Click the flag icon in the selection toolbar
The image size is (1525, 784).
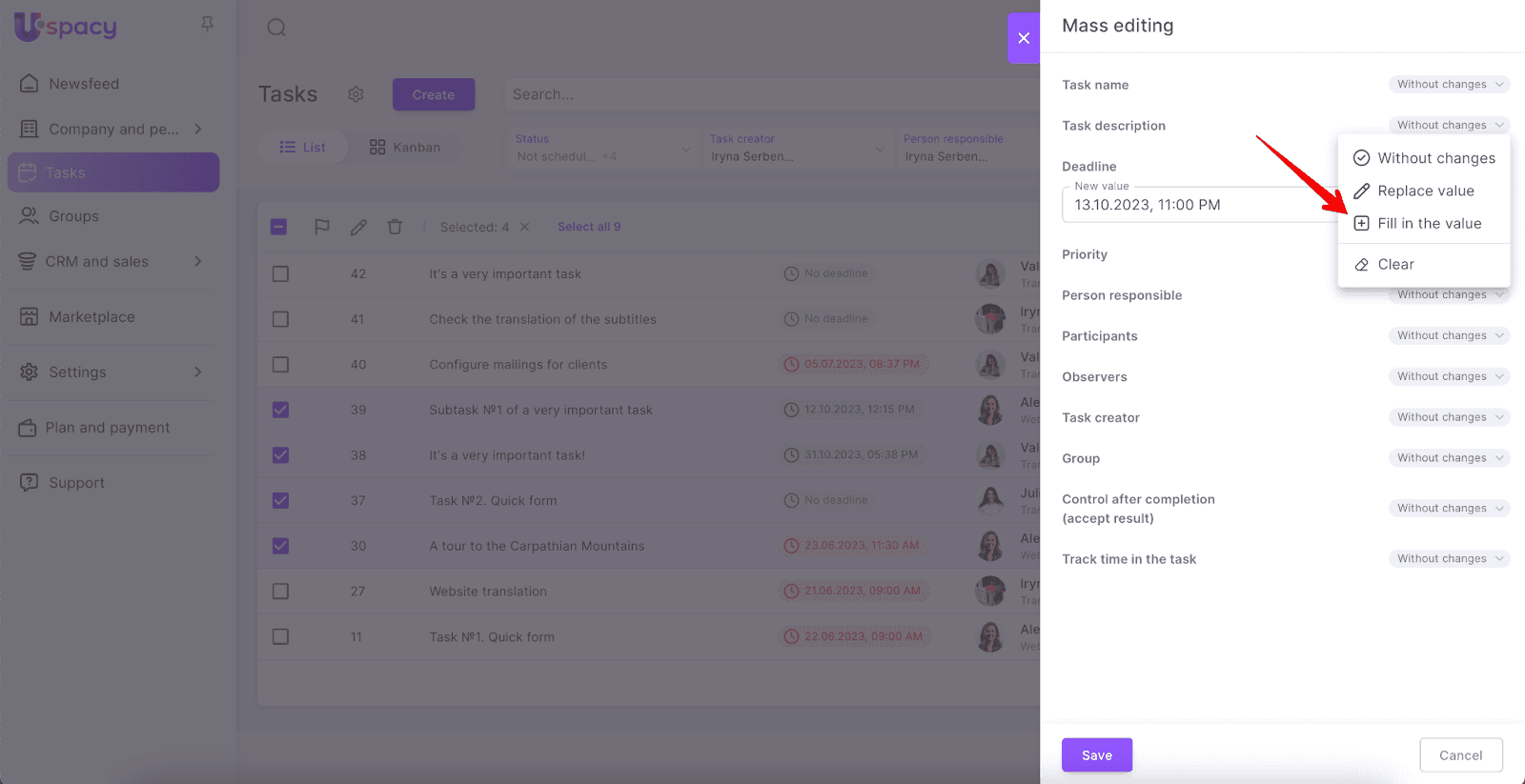tap(322, 227)
